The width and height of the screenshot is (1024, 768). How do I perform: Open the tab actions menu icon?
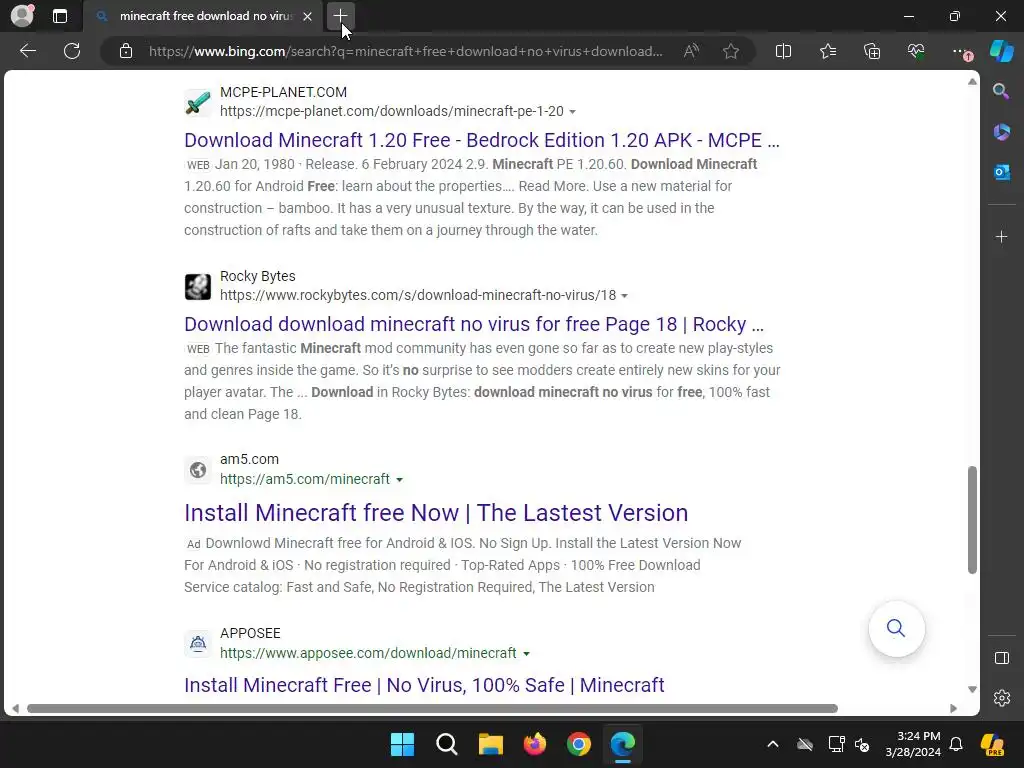click(60, 16)
